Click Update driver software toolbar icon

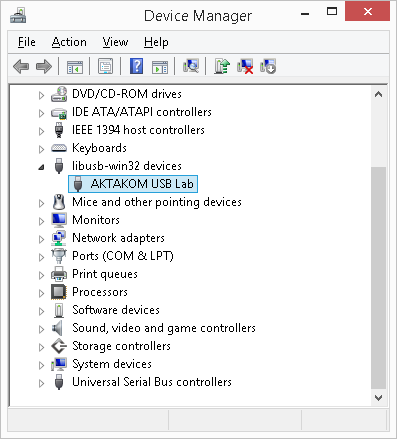(x=222, y=66)
